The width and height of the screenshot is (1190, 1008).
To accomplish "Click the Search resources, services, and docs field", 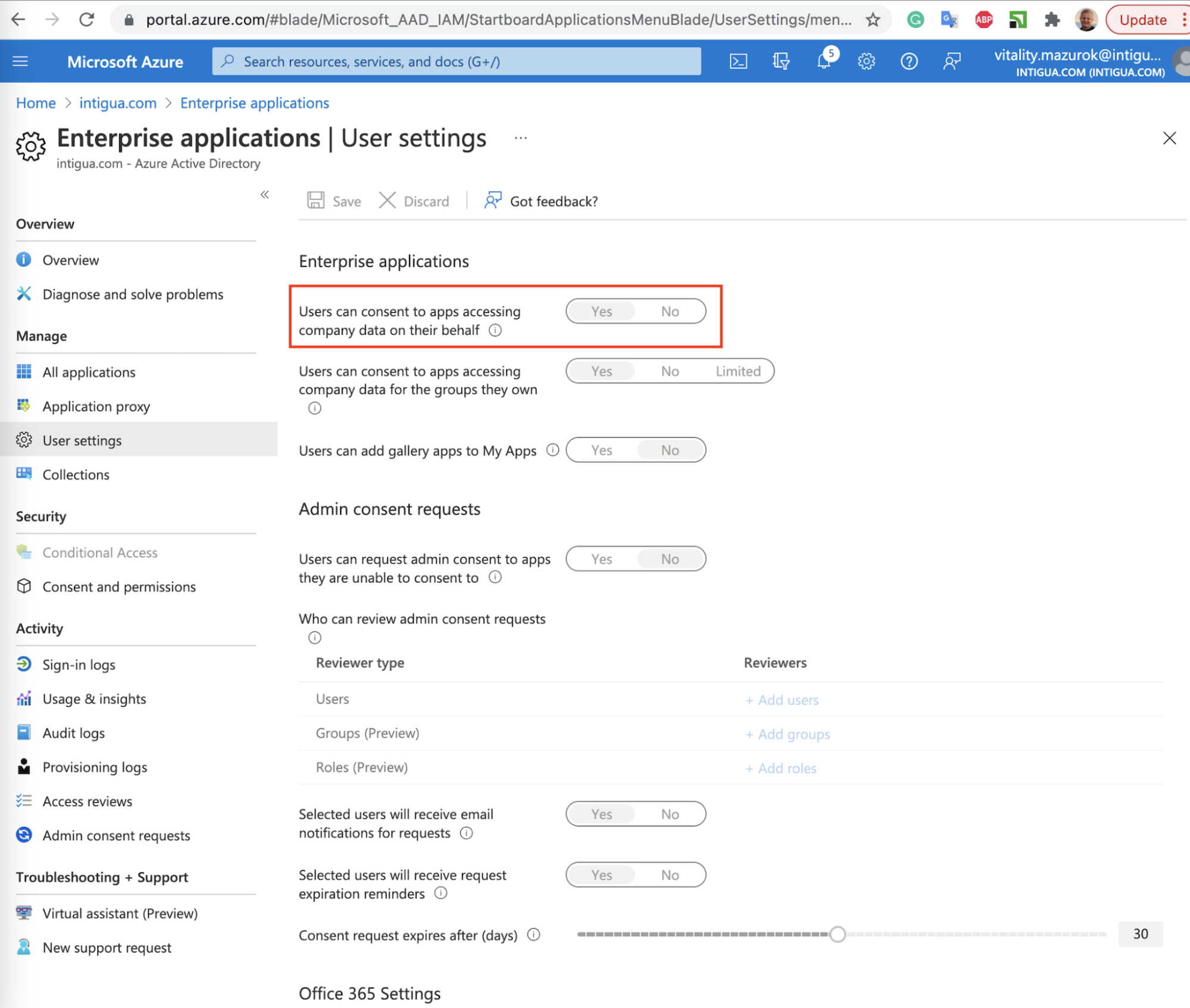I will tap(457, 61).
